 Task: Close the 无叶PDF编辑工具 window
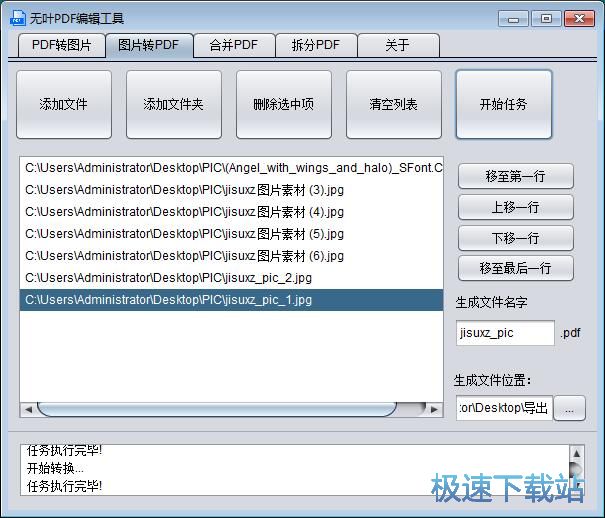point(579,19)
